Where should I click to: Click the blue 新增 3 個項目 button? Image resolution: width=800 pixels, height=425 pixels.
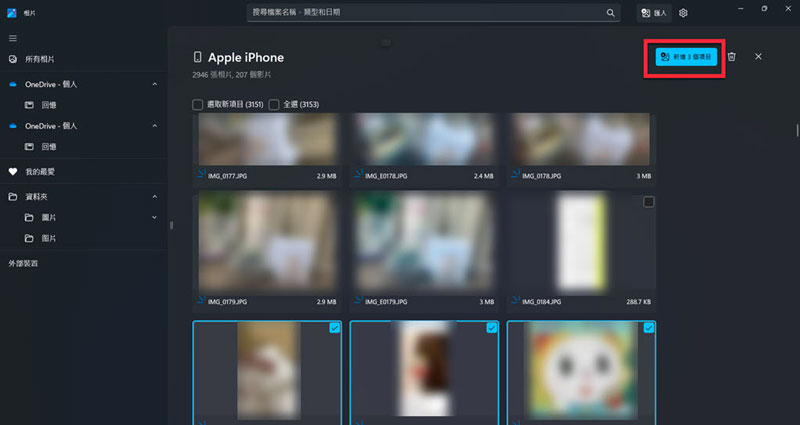686,57
